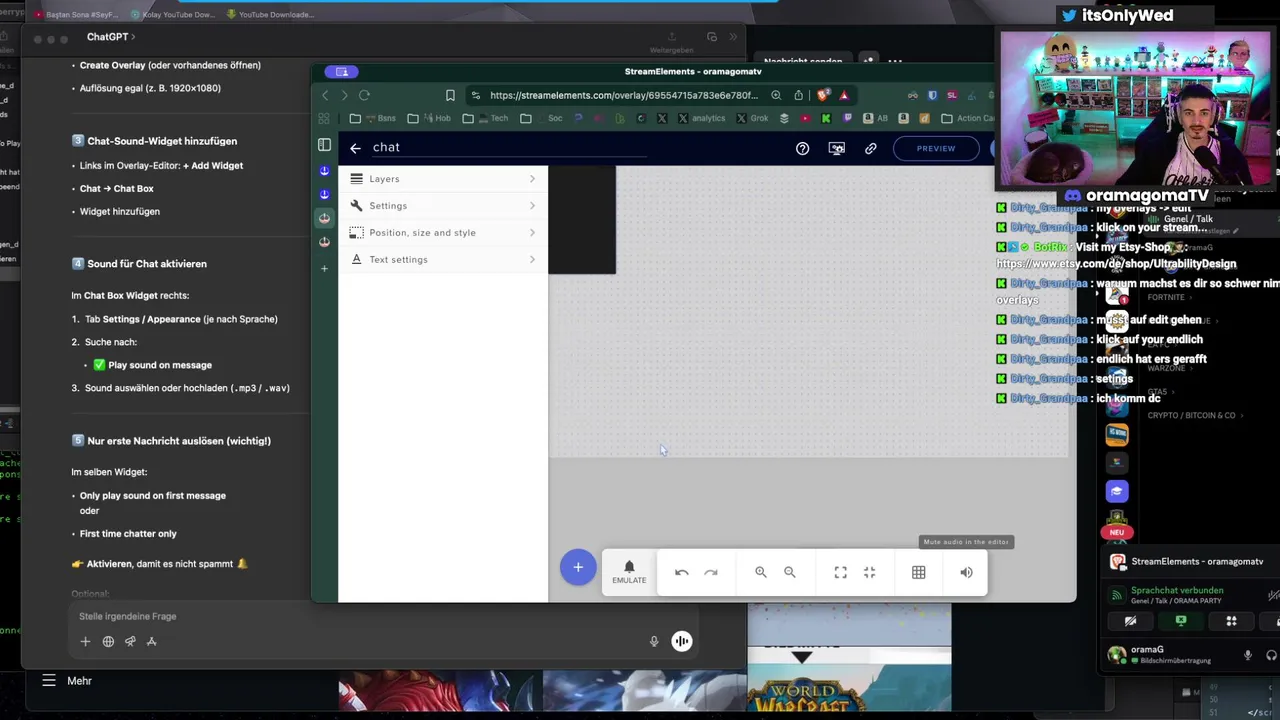Add a widget with the blue plus button
1280x720 pixels.
(x=578, y=567)
